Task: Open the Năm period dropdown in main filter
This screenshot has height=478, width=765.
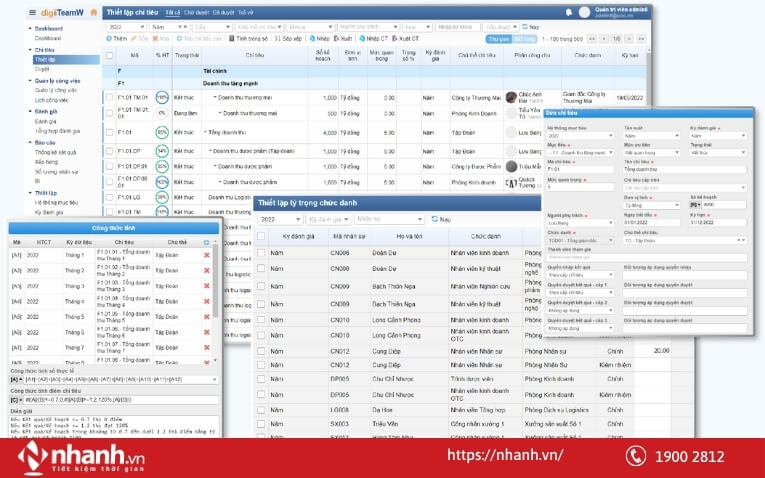Action: point(169,27)
